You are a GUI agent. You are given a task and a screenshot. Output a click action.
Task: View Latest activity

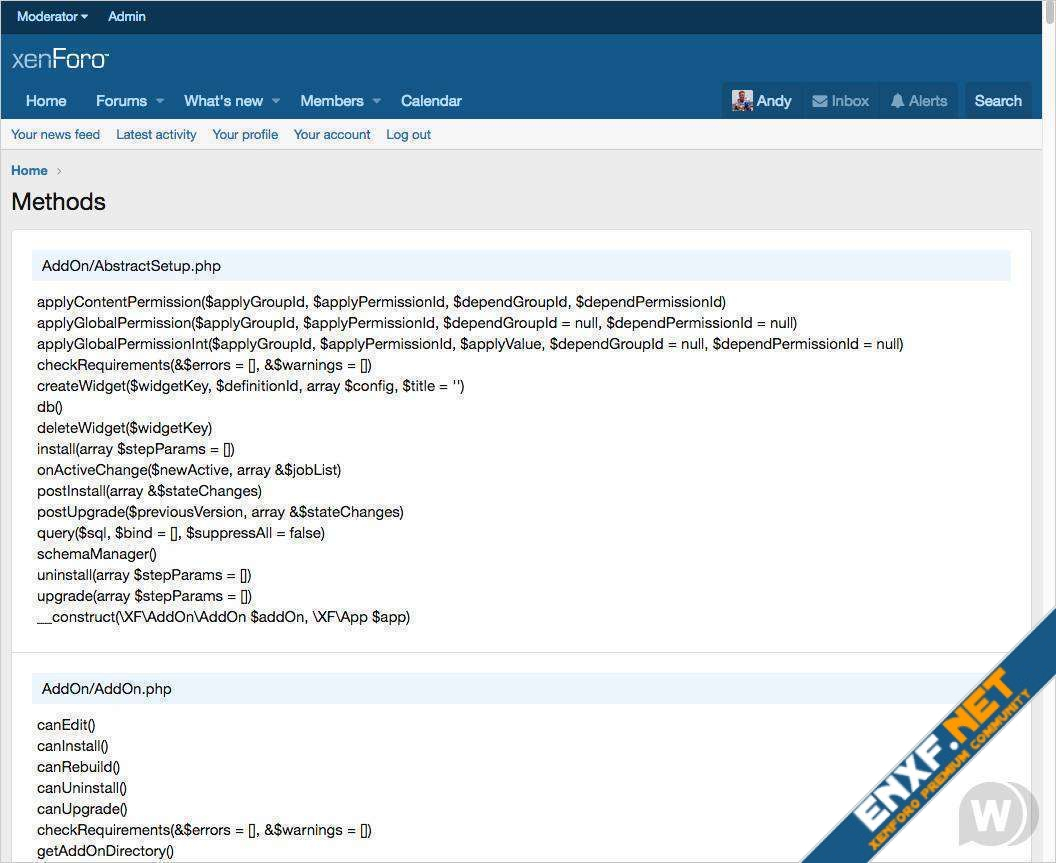point(156,135)
